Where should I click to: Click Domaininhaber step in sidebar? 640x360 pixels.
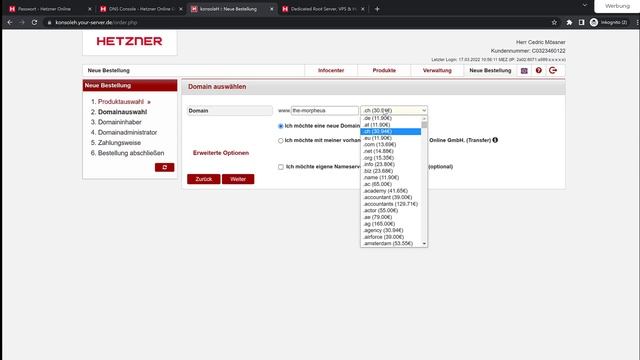[x=120, y=122]
